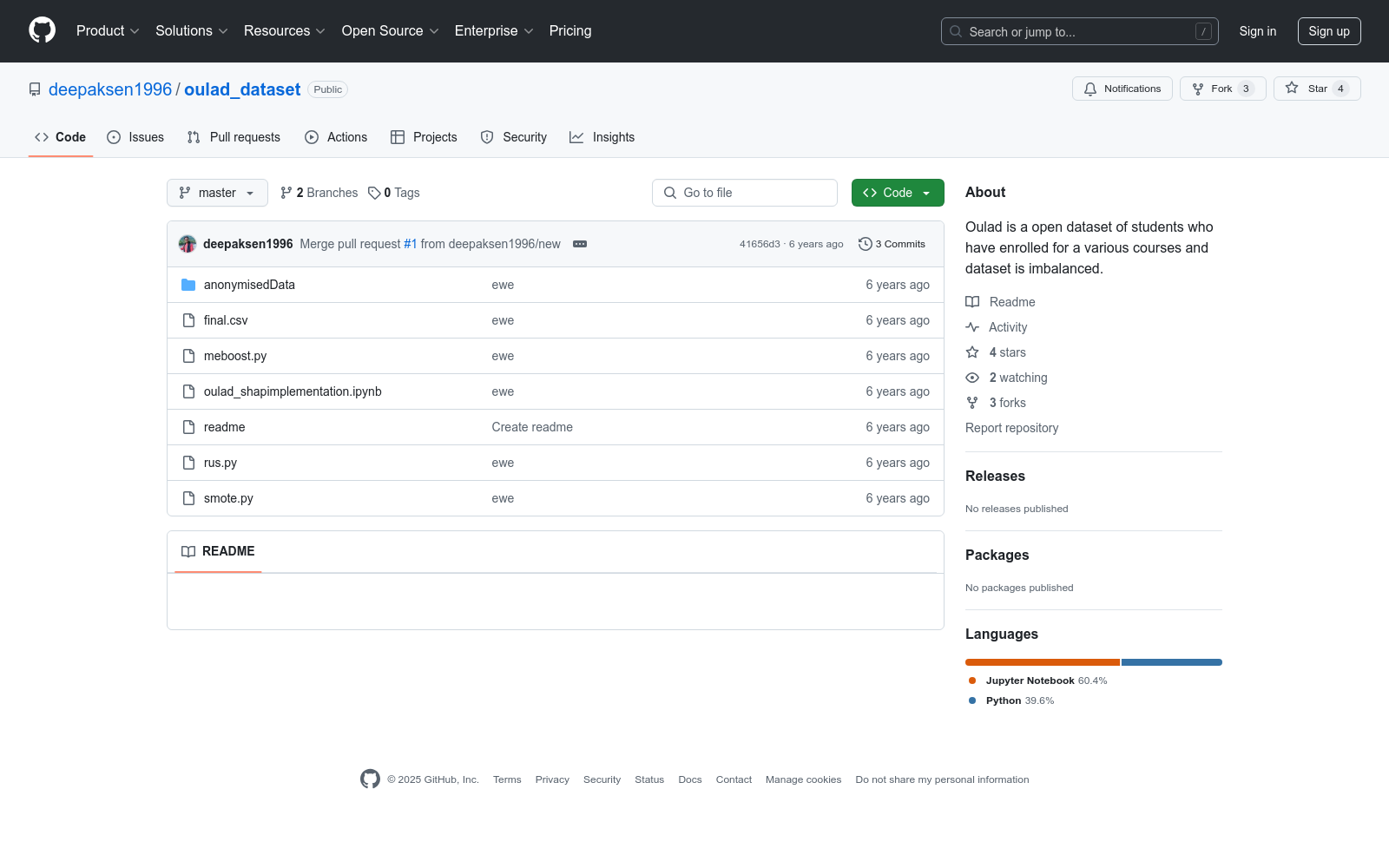Click the Python blue language bar

tap(1172, 662)
